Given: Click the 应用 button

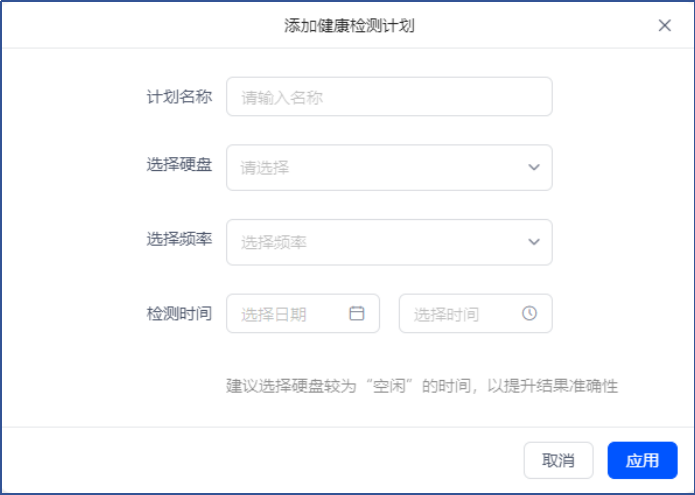Looking at the screenshot, I should 642,460.
